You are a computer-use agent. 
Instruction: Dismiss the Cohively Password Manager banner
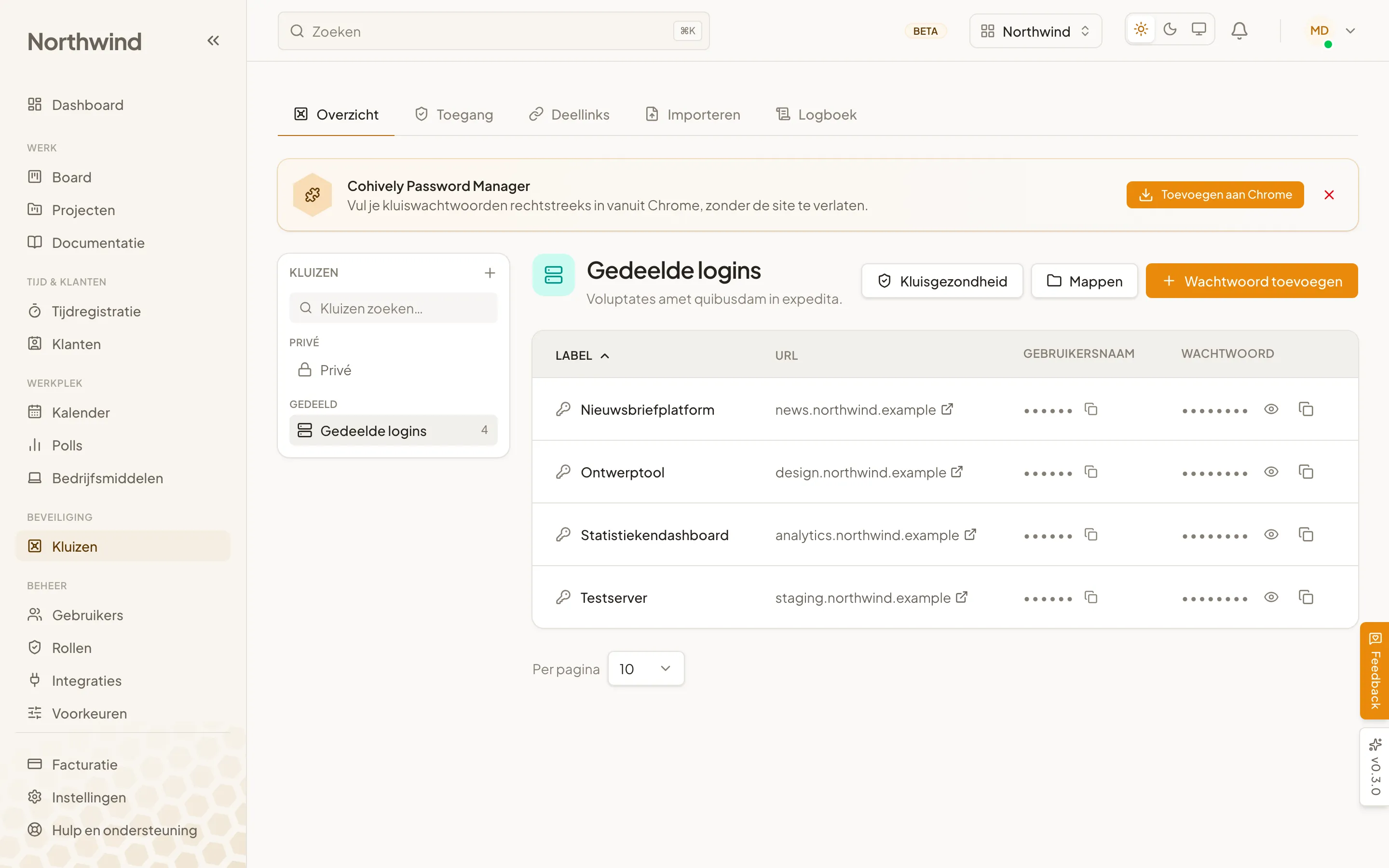(x=1329, y=195)
